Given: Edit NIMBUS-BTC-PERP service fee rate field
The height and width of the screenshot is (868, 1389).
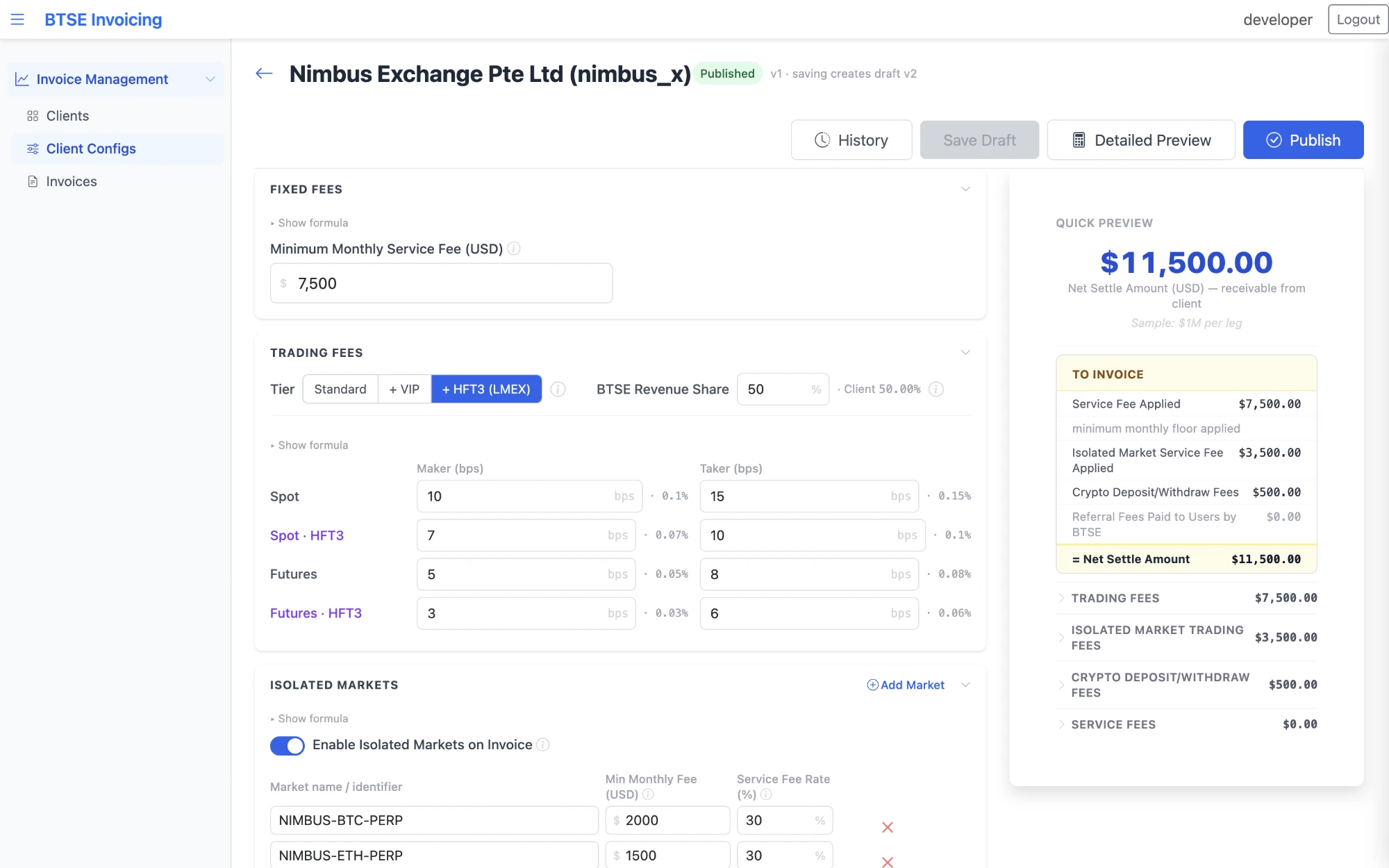Looking at the screenshot, I should pos(785,820).
